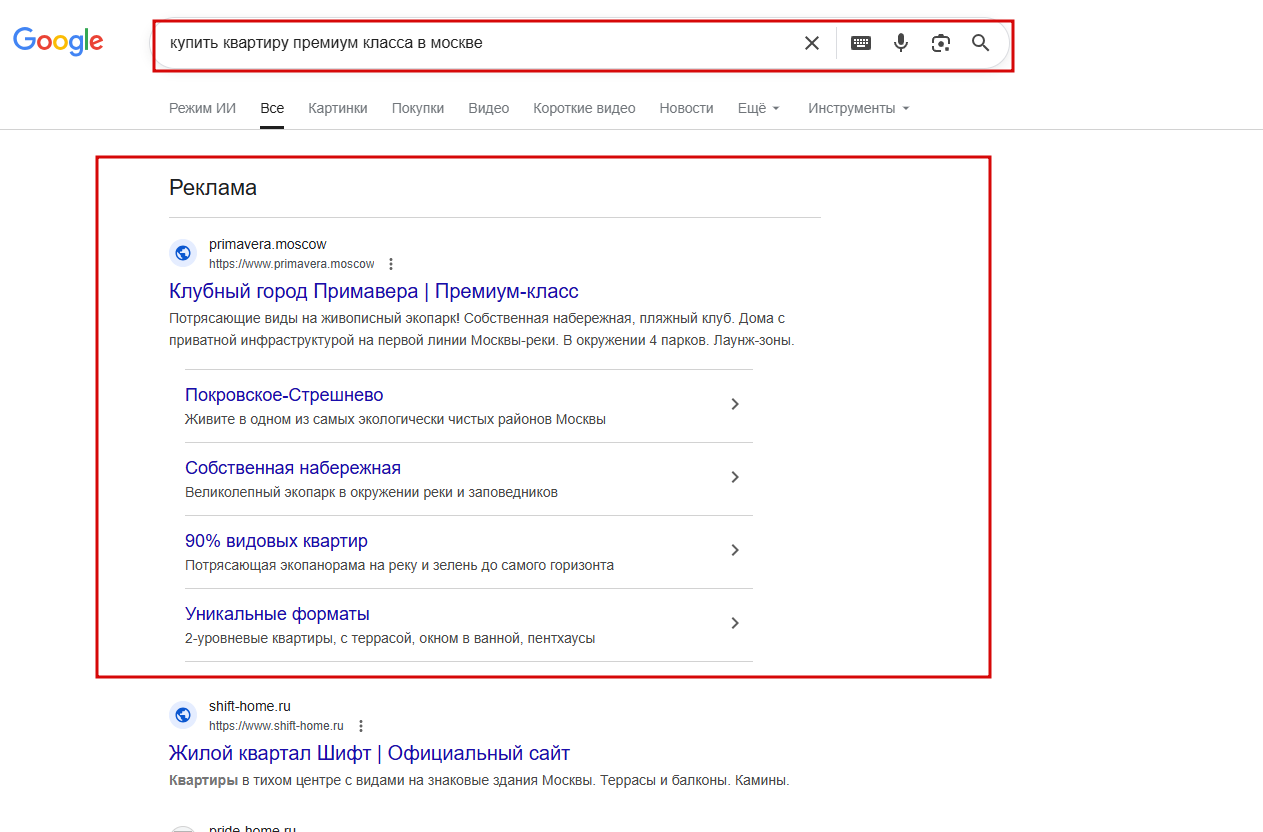Click description 'Потрясающая экопанорама на реку'
This screenshot has width=1263, height=832.
(399, 565)
